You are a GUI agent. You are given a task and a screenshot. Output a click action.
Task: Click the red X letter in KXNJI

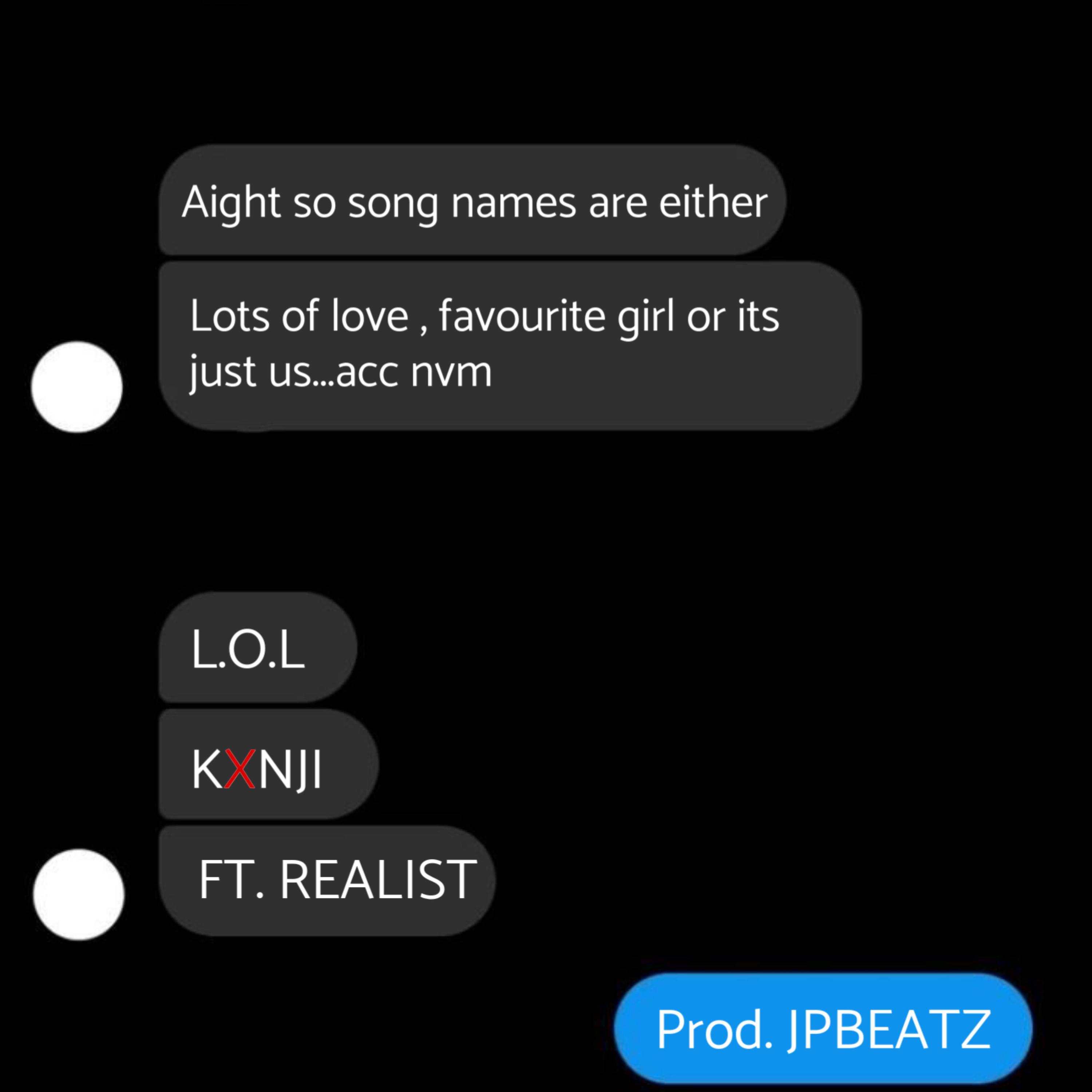tap(240, 768)
